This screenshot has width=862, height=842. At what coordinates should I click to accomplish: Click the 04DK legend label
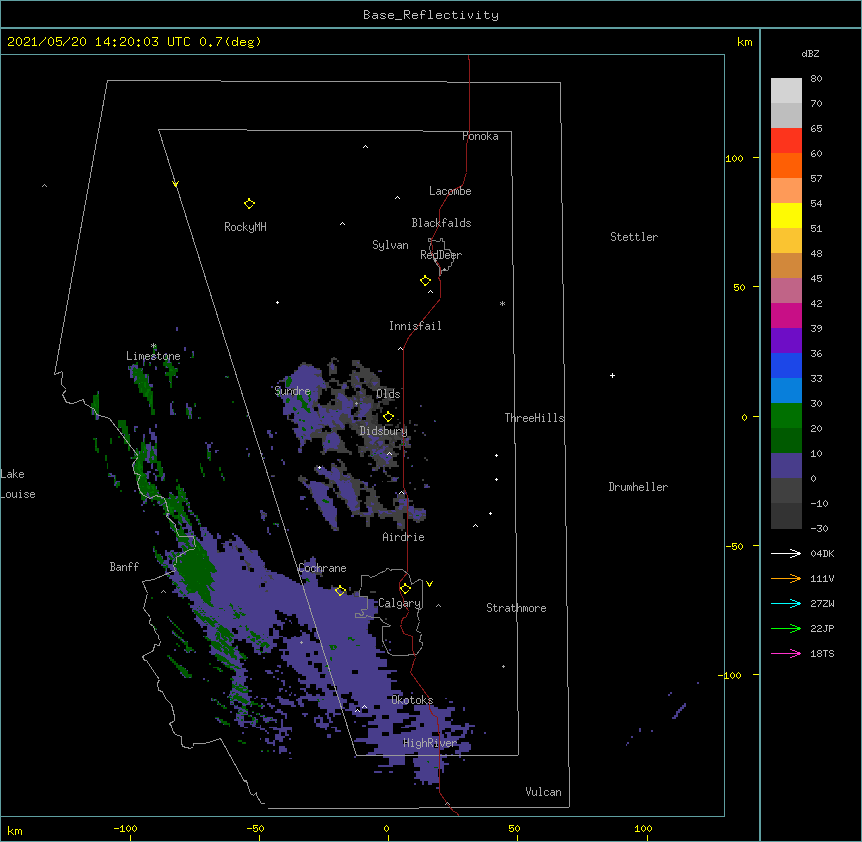822,553
